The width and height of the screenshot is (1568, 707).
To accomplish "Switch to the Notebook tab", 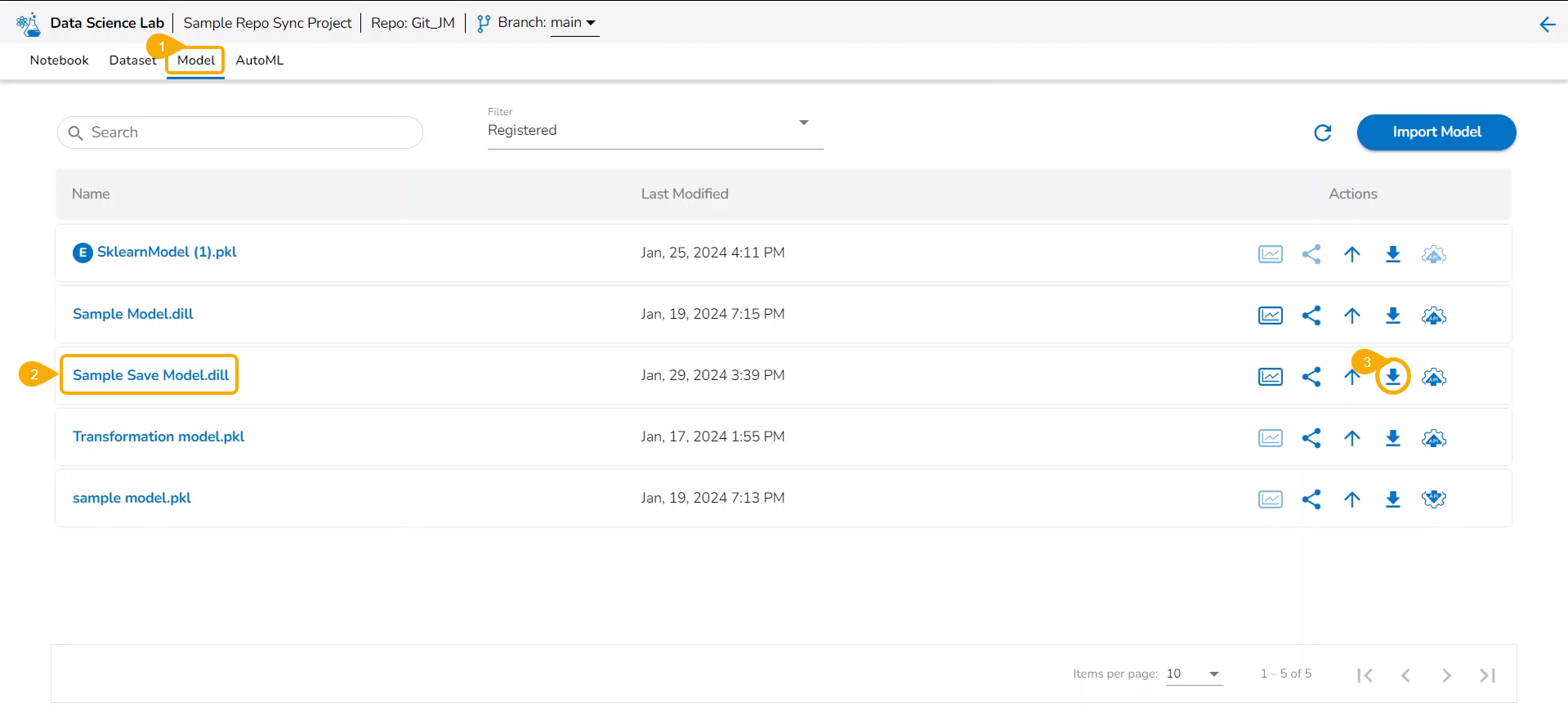I will (x=59, y=60).
